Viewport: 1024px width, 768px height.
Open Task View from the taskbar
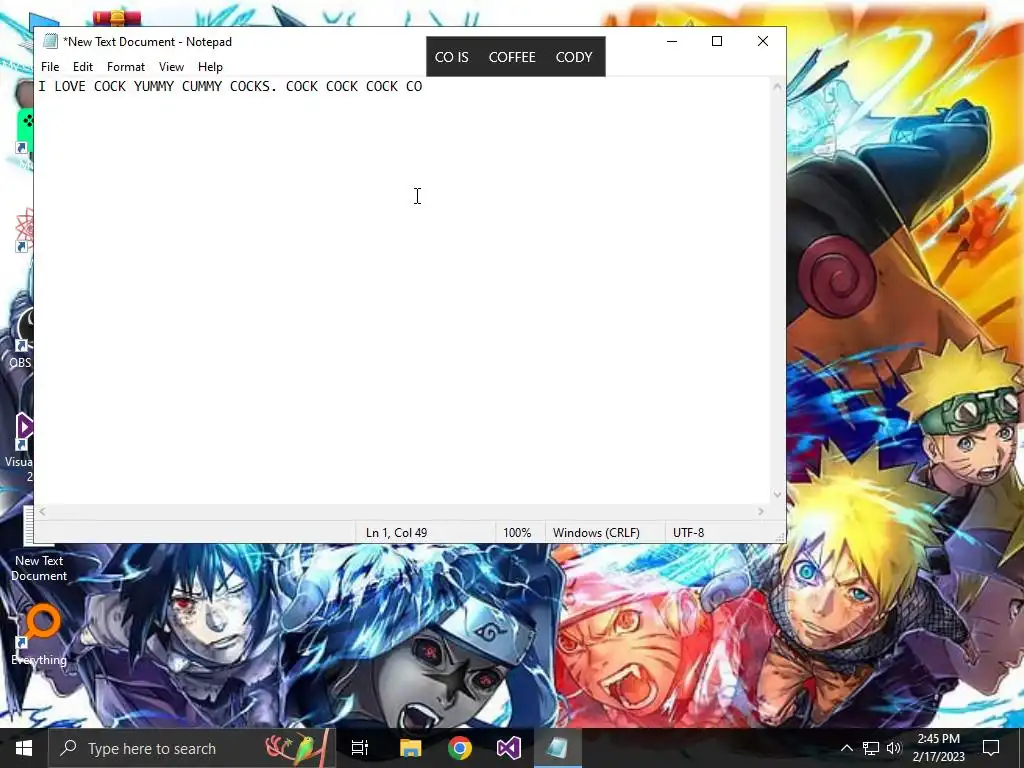(x=360, y=748)
